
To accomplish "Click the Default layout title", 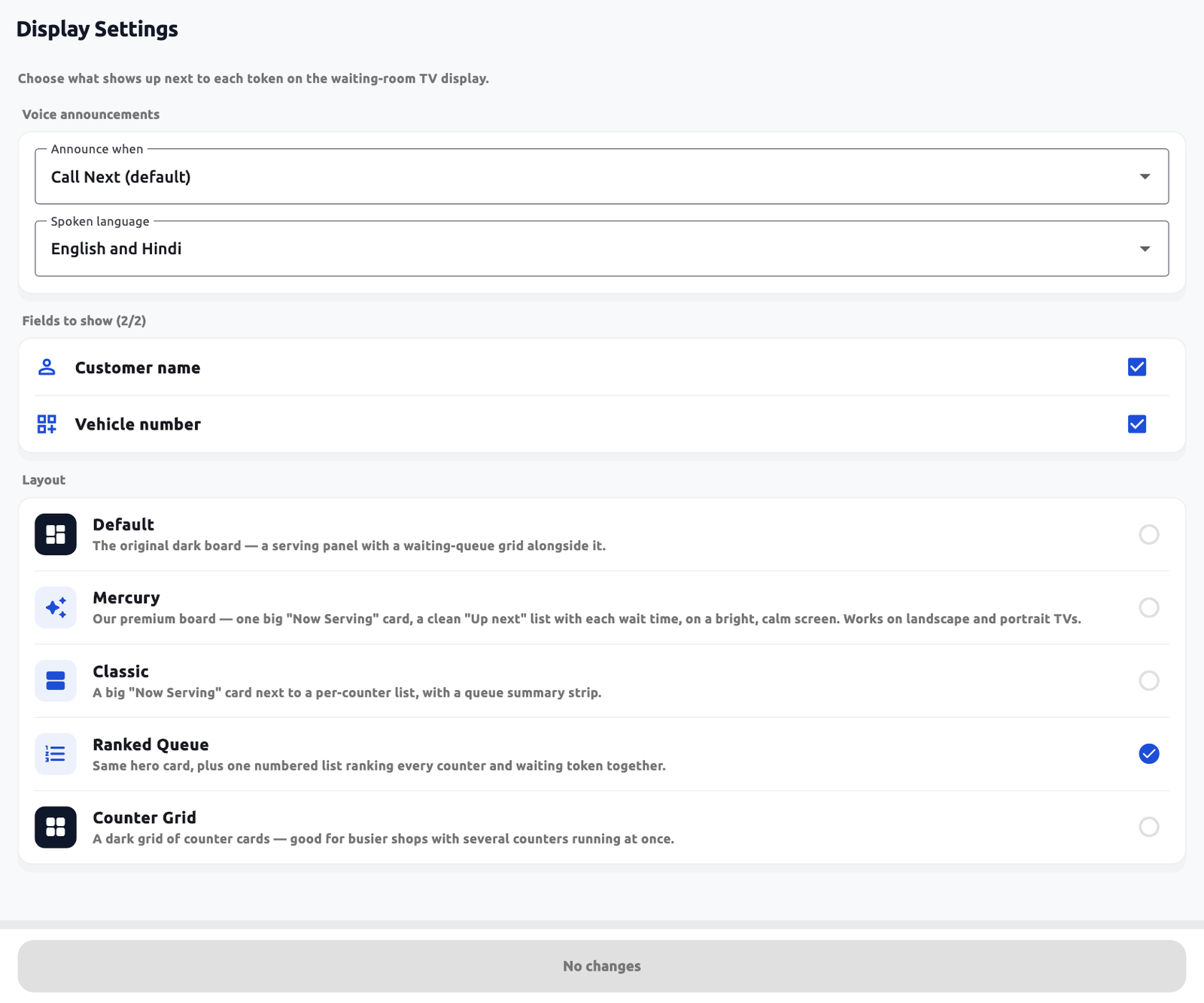I will click(123, 524).
